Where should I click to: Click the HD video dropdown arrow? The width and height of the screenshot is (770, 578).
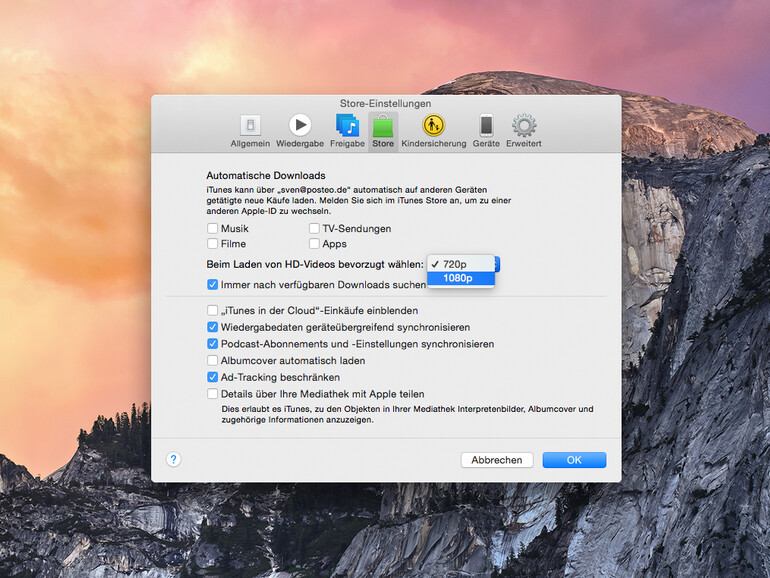coord(497,264)
